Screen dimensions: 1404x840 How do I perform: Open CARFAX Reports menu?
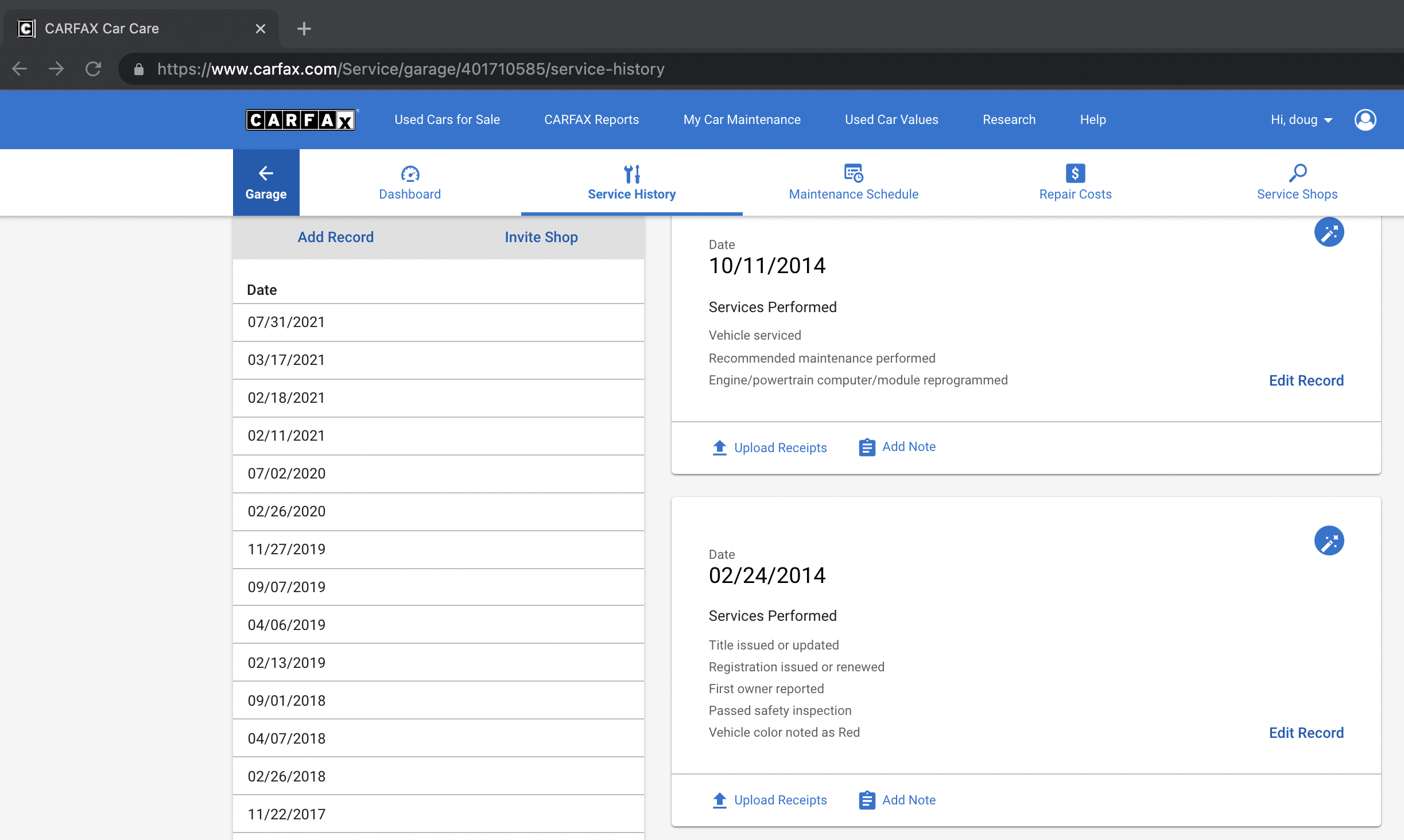tap(591, 119)
